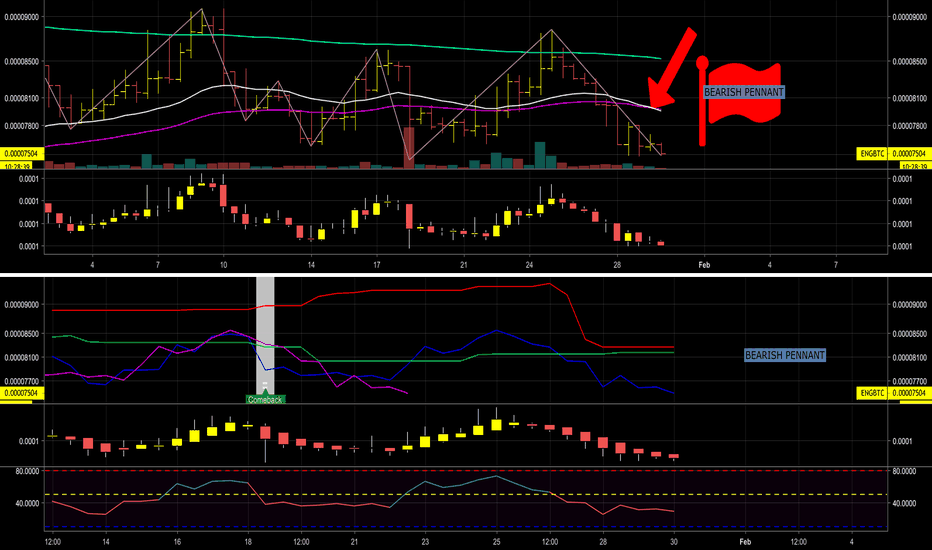Screen dimensions: 932x550
Task: Click the ENGBTC symbol tag on the lower chart
Action: (x=872, y=393)
